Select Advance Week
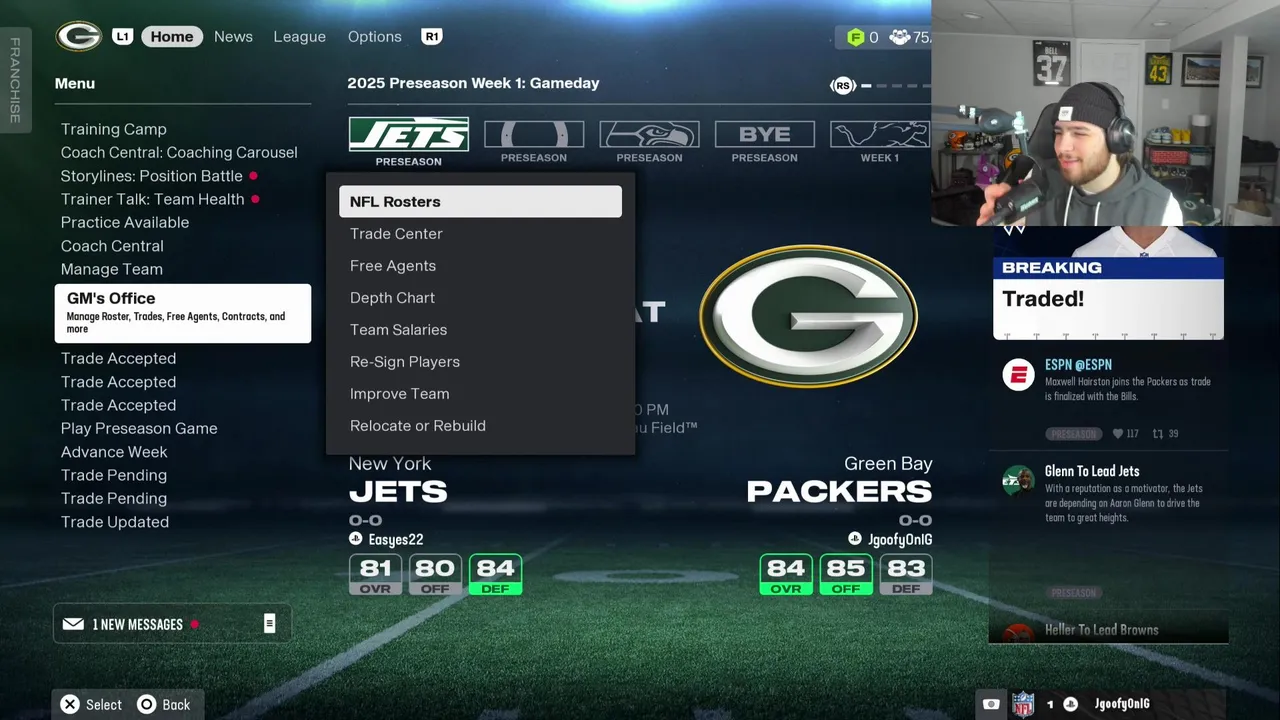The height and width of the screenshot is (720, 1280). coord(114,452)
